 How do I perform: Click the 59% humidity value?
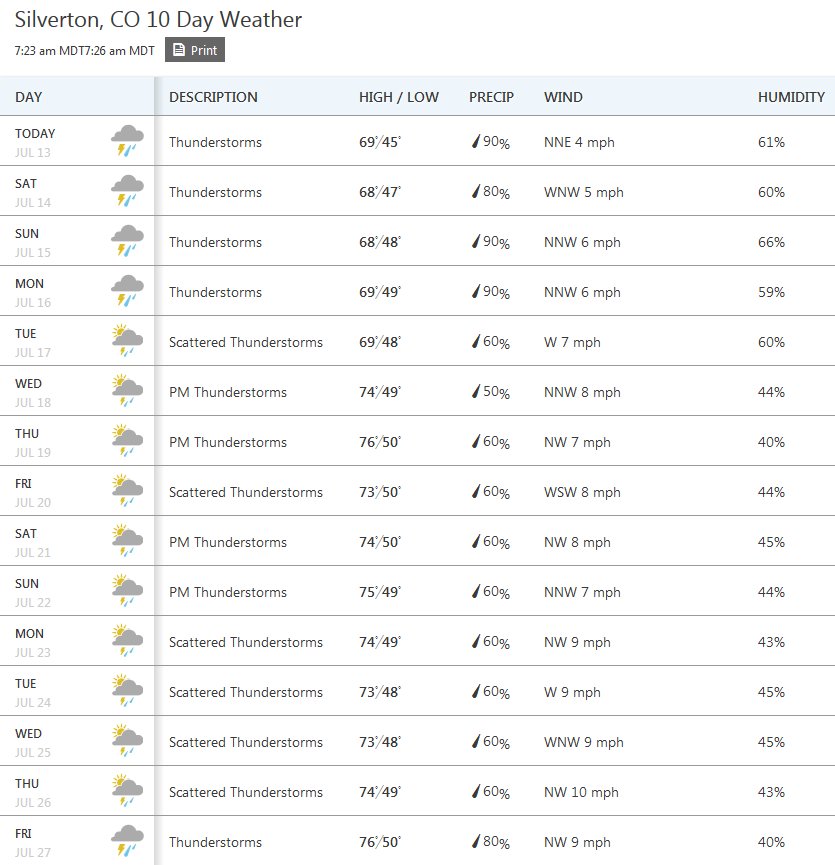tap(771, 292)
